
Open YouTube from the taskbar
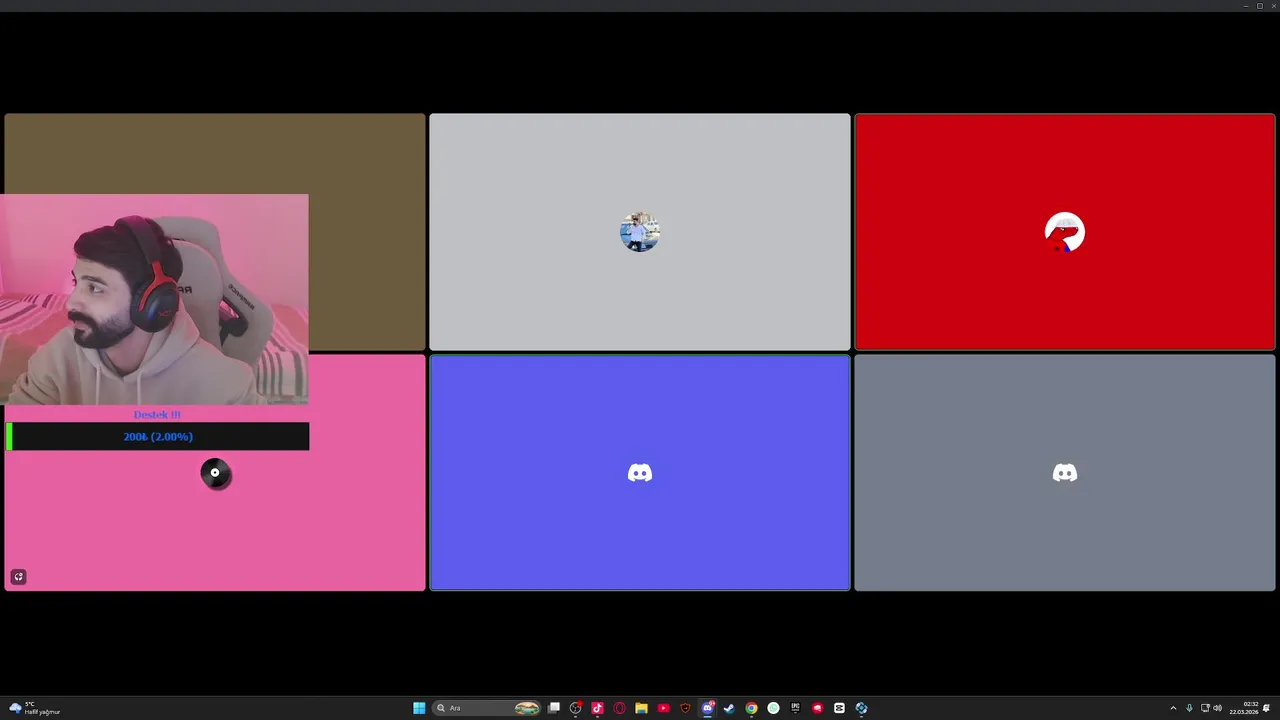[664, 708]
